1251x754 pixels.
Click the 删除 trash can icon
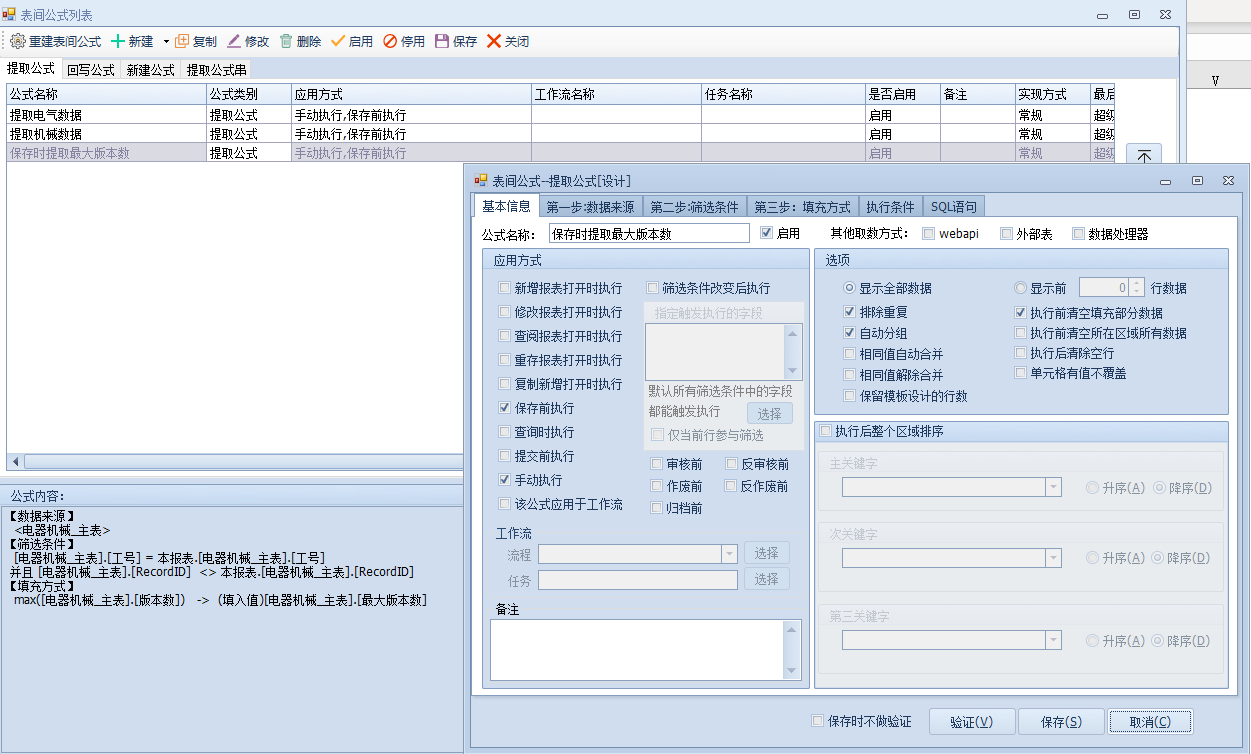(286, 42)
